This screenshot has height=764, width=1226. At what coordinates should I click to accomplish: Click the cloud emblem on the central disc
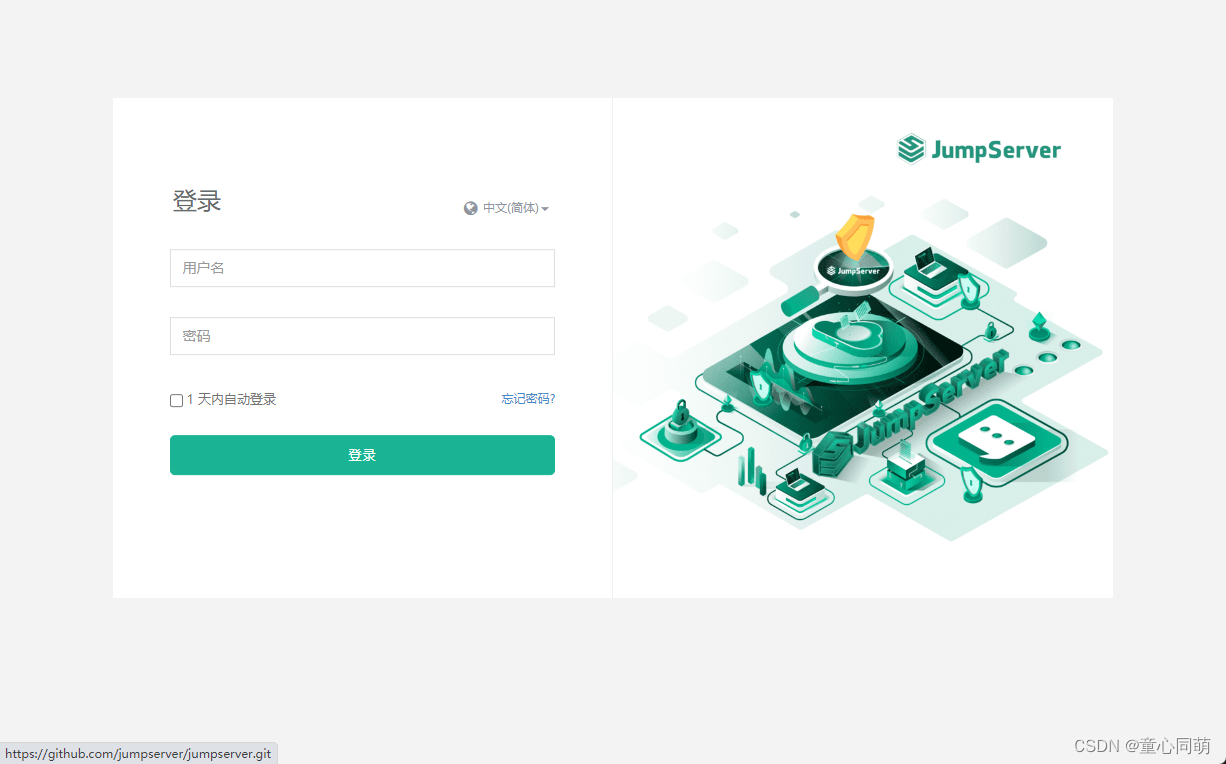pyautogui.click(x=850, y=333)
